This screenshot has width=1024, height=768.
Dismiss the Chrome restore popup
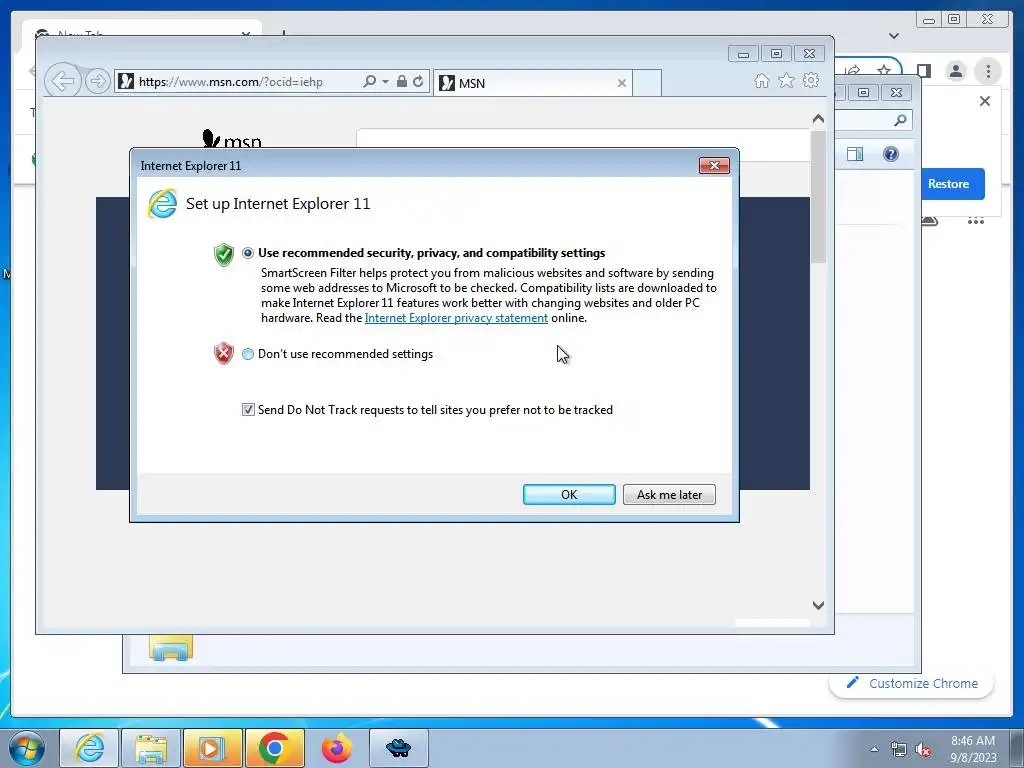[985, 101]
